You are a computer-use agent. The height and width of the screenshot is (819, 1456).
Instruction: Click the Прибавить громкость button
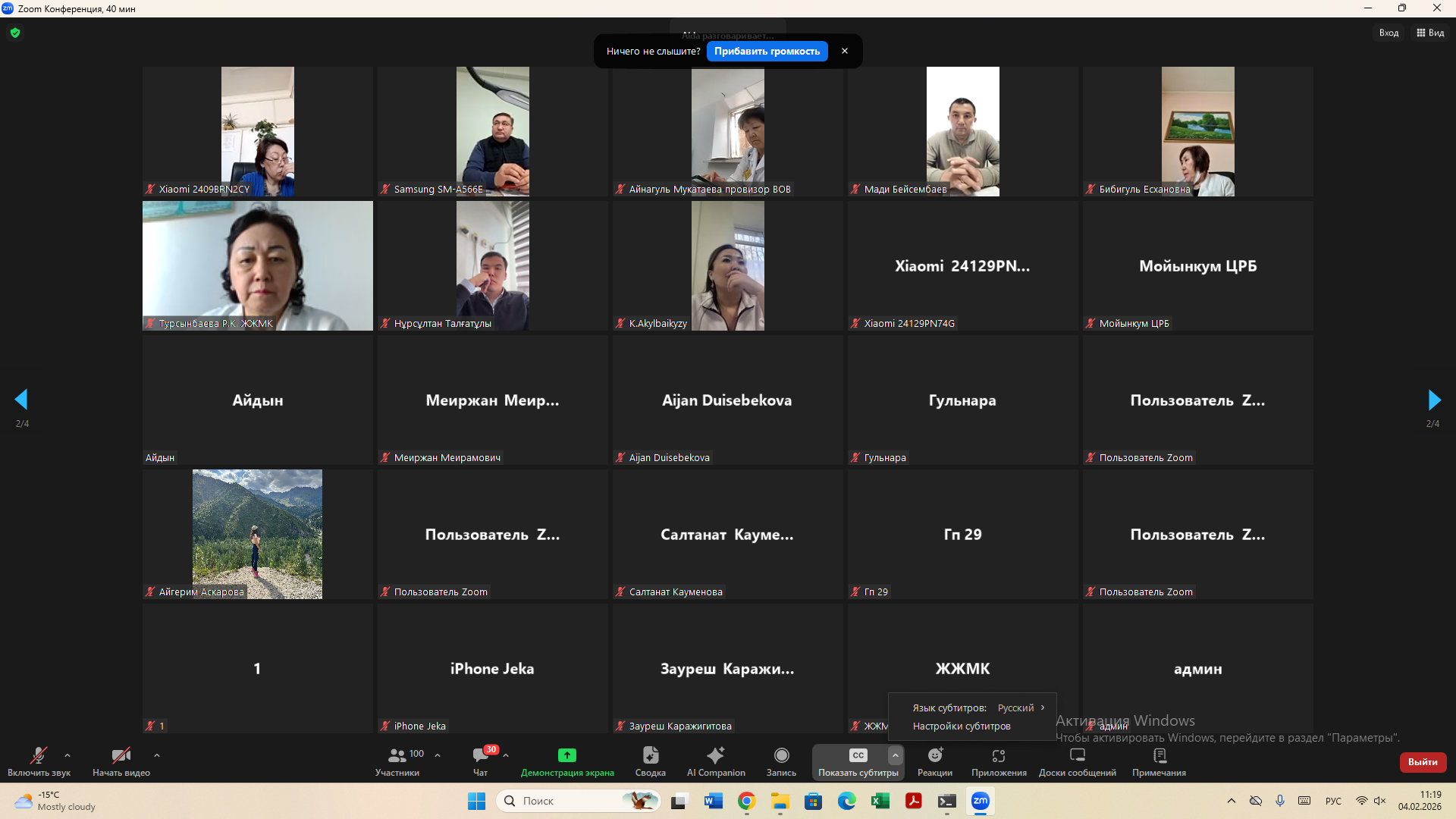tap(767, 51)
